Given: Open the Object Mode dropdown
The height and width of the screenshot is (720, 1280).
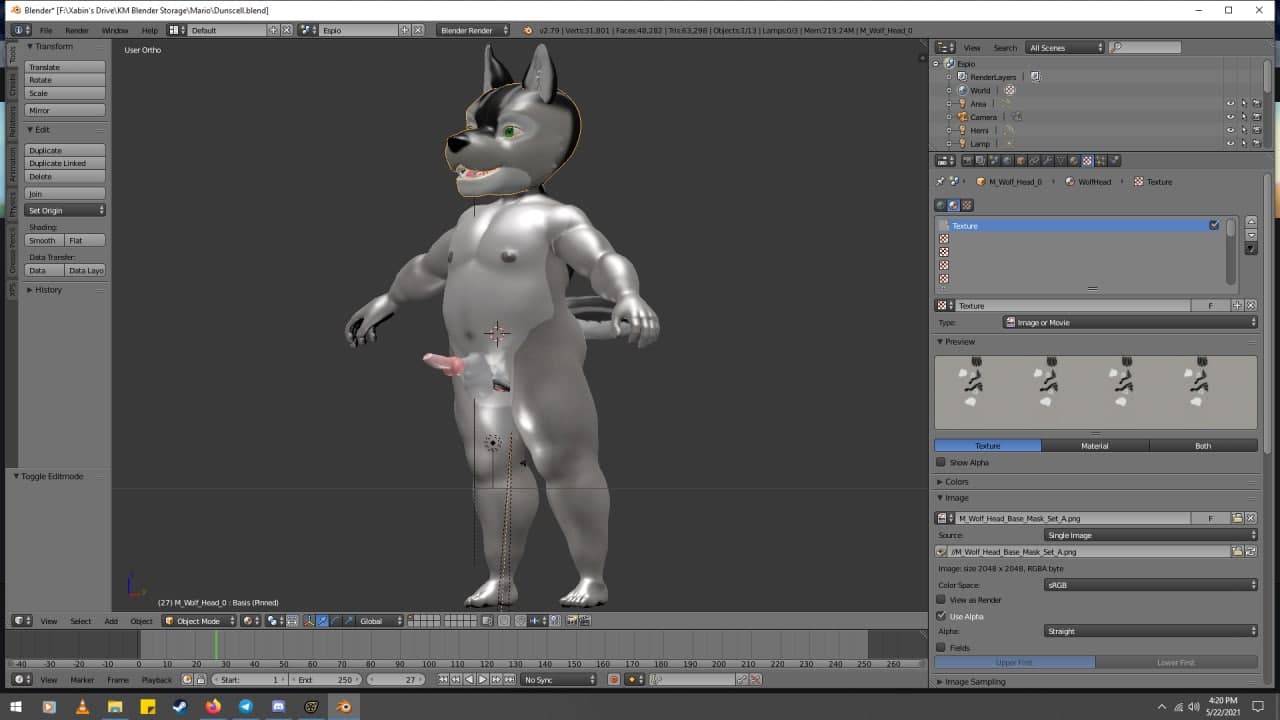Looking at the screenshot, I should point(200,621).
